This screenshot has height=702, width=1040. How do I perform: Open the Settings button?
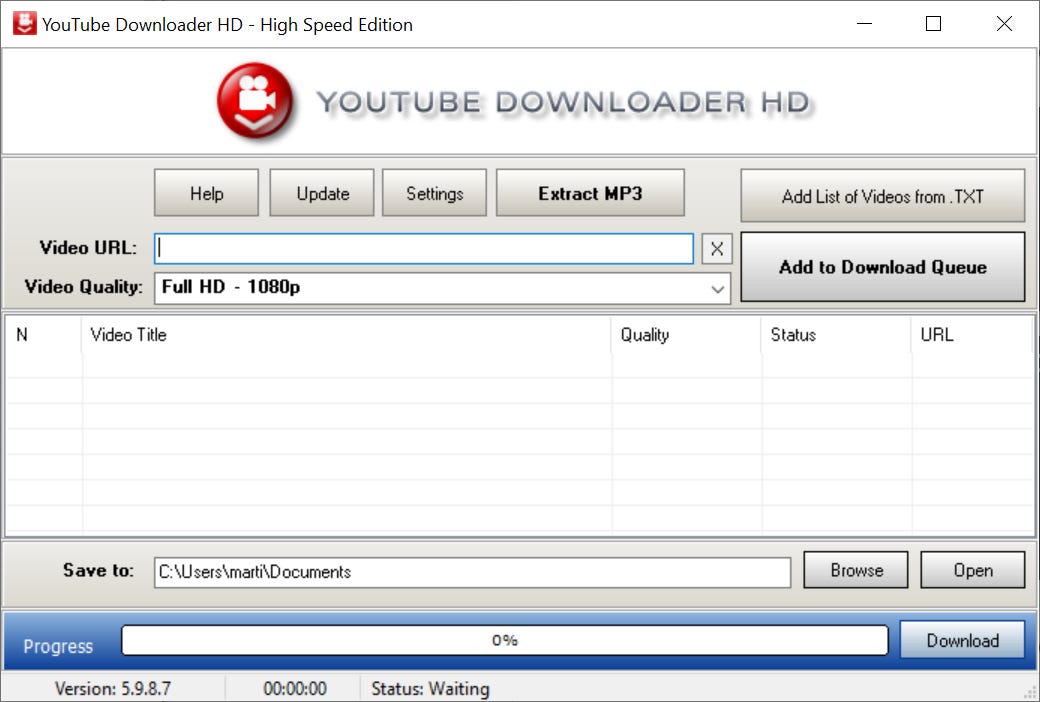pos(434,193)
